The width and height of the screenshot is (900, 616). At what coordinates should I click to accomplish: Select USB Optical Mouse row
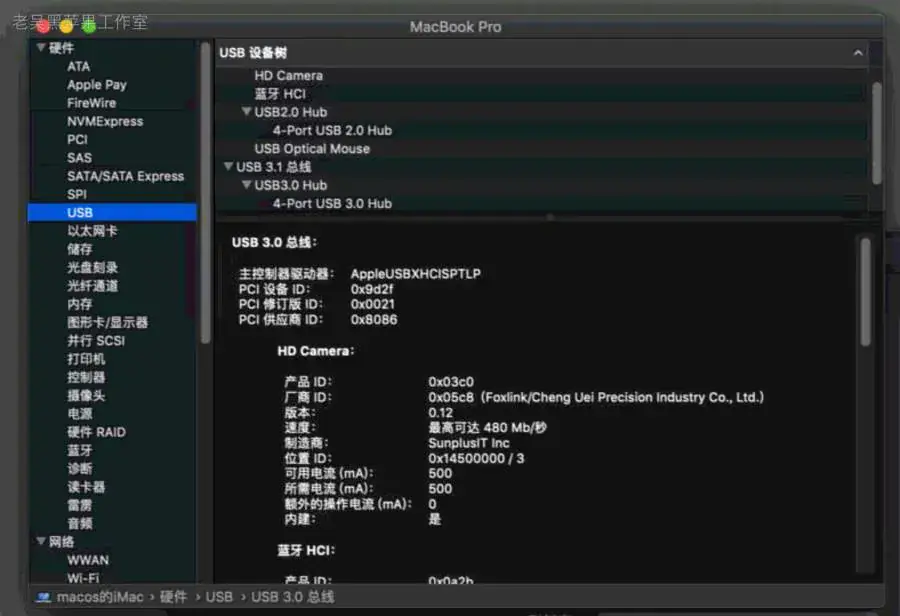312,149
